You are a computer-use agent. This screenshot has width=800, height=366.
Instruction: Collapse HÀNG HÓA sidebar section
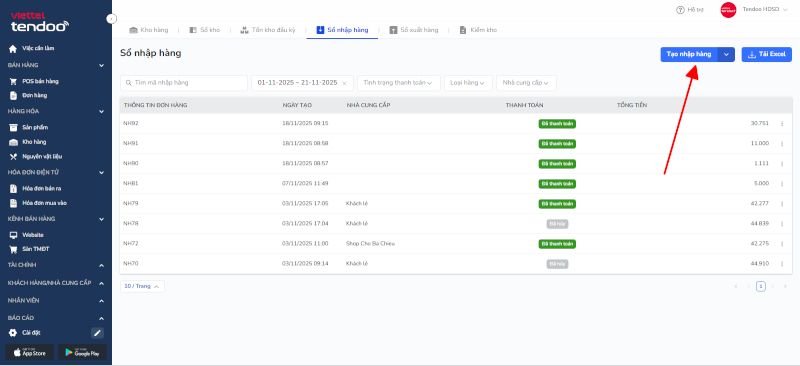click(x=102, y=111)
